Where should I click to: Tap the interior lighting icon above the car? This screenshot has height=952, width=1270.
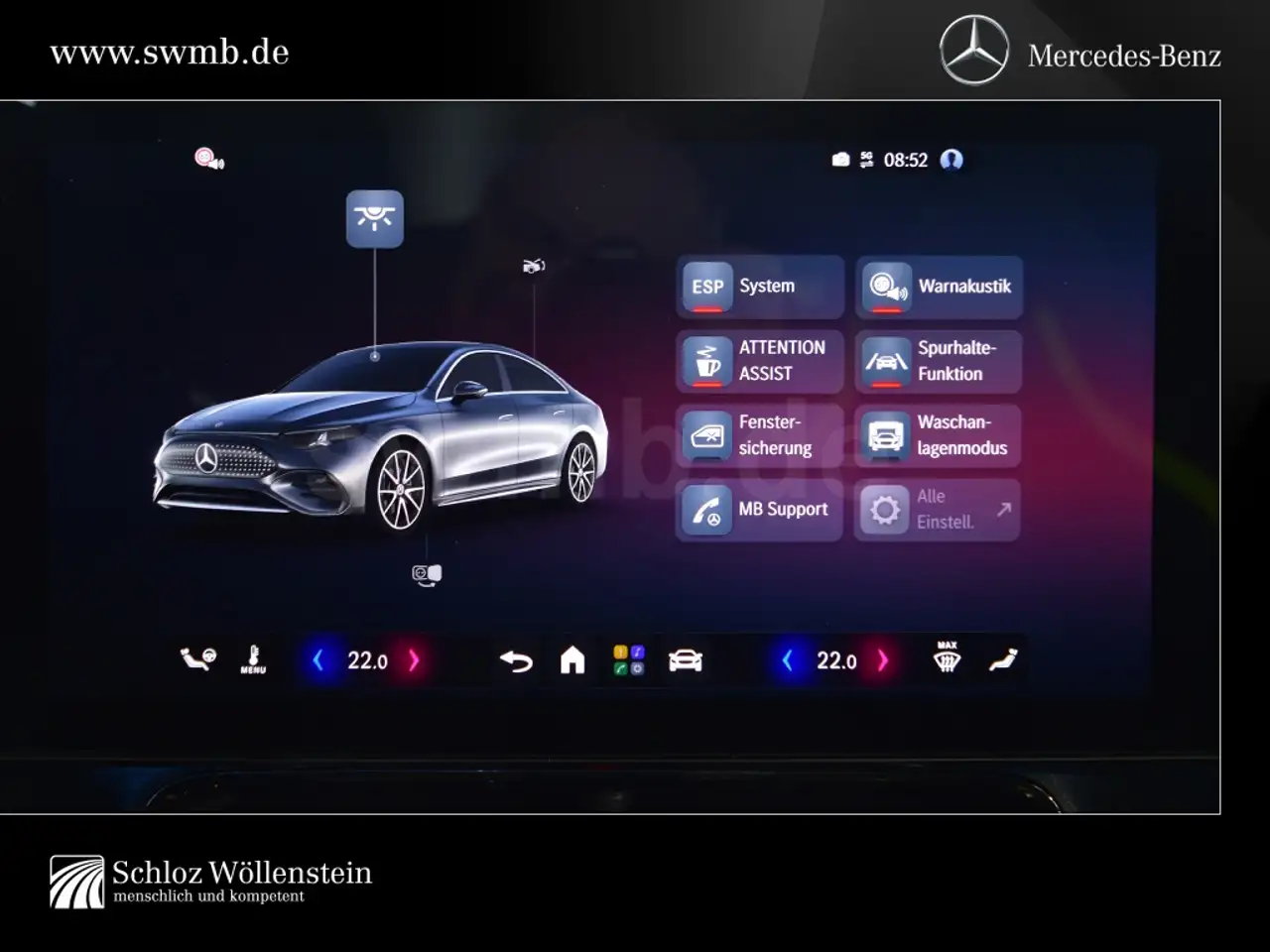click(374, 219)
